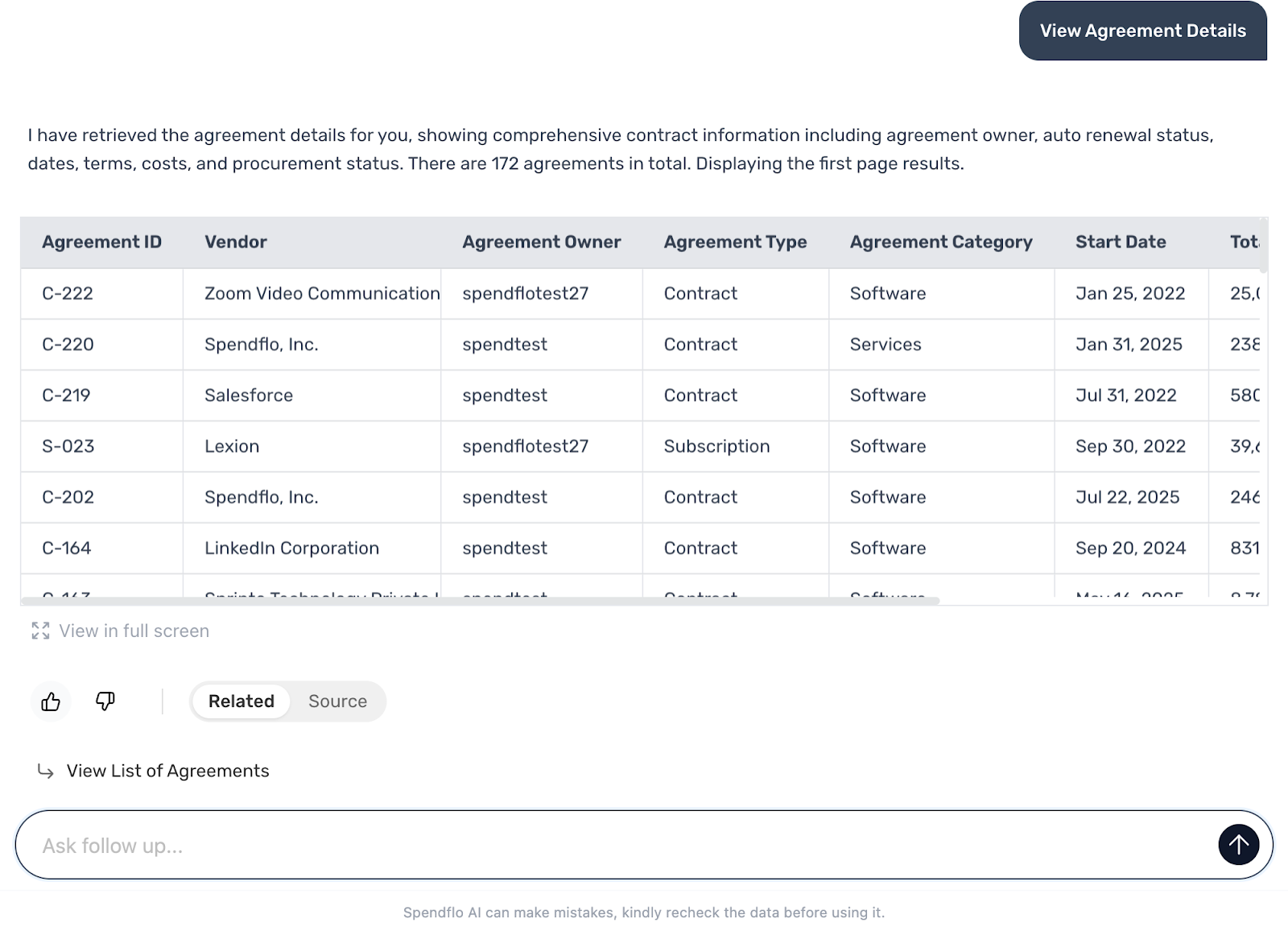The width and height of the screenshot is (1288, 931).
Task: Click the View Agreement Details button
Action: coord(1143,31)
